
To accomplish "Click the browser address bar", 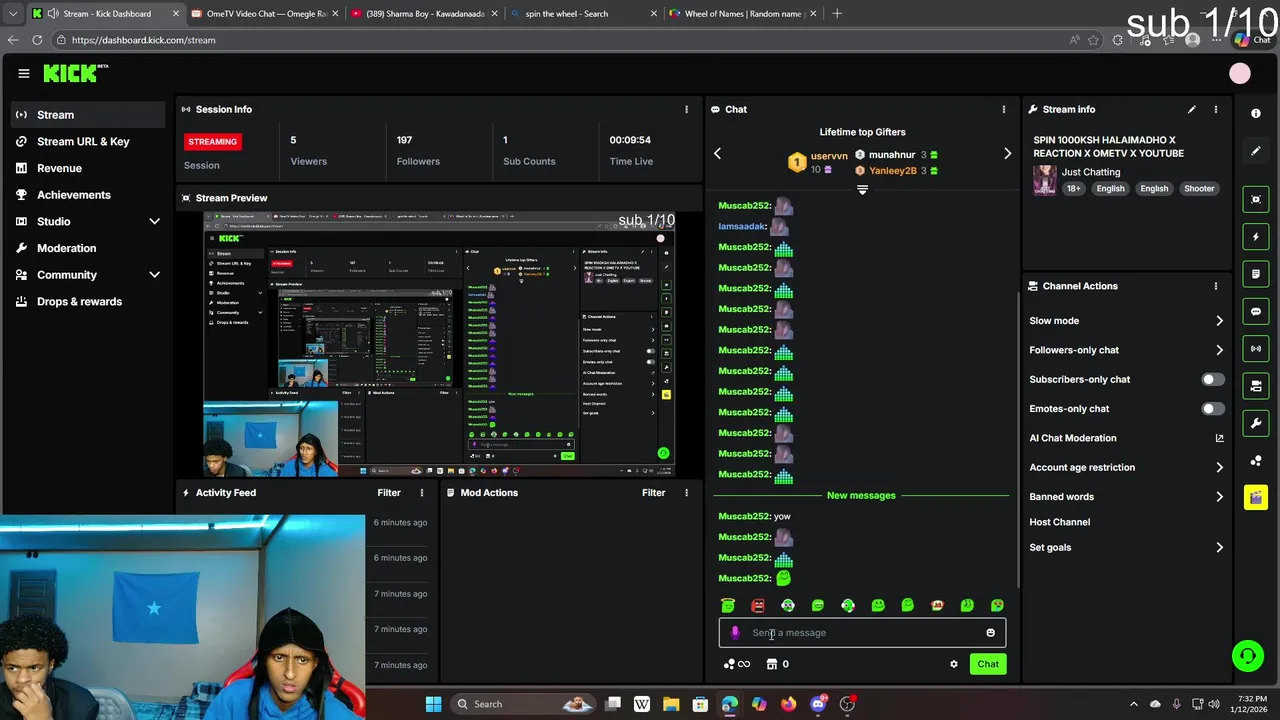I will 560,40.
